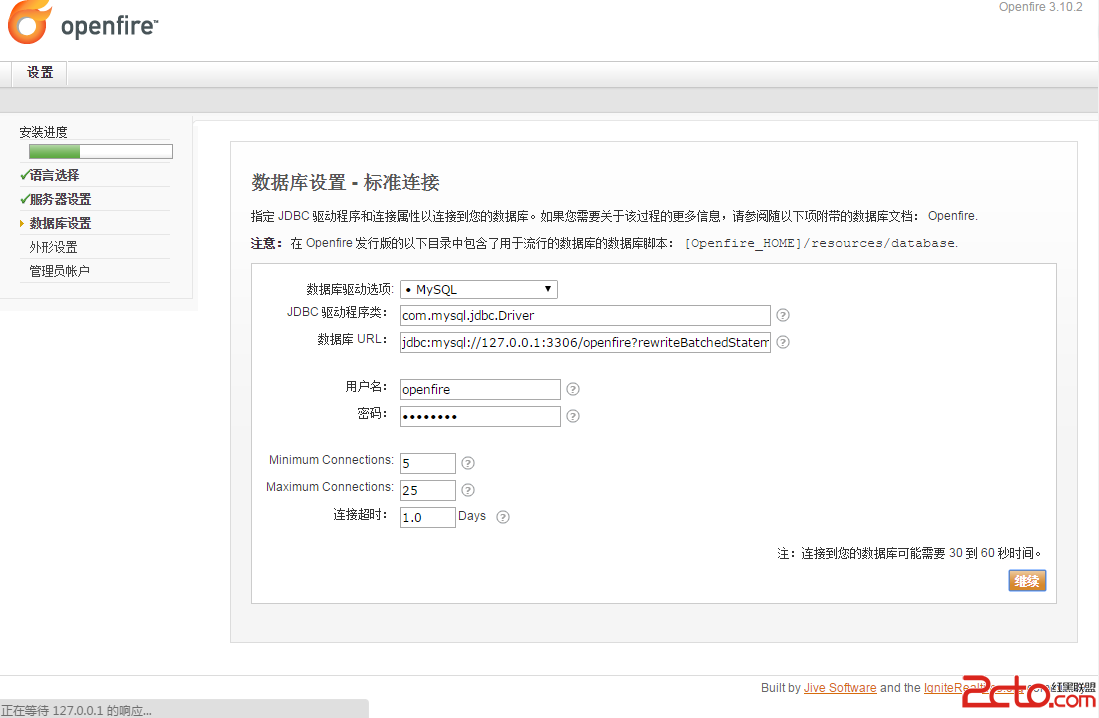This screenshot has height=718, width=1099.
Task: Focus the JDBC driver class input field
Action: pos(585,316)
